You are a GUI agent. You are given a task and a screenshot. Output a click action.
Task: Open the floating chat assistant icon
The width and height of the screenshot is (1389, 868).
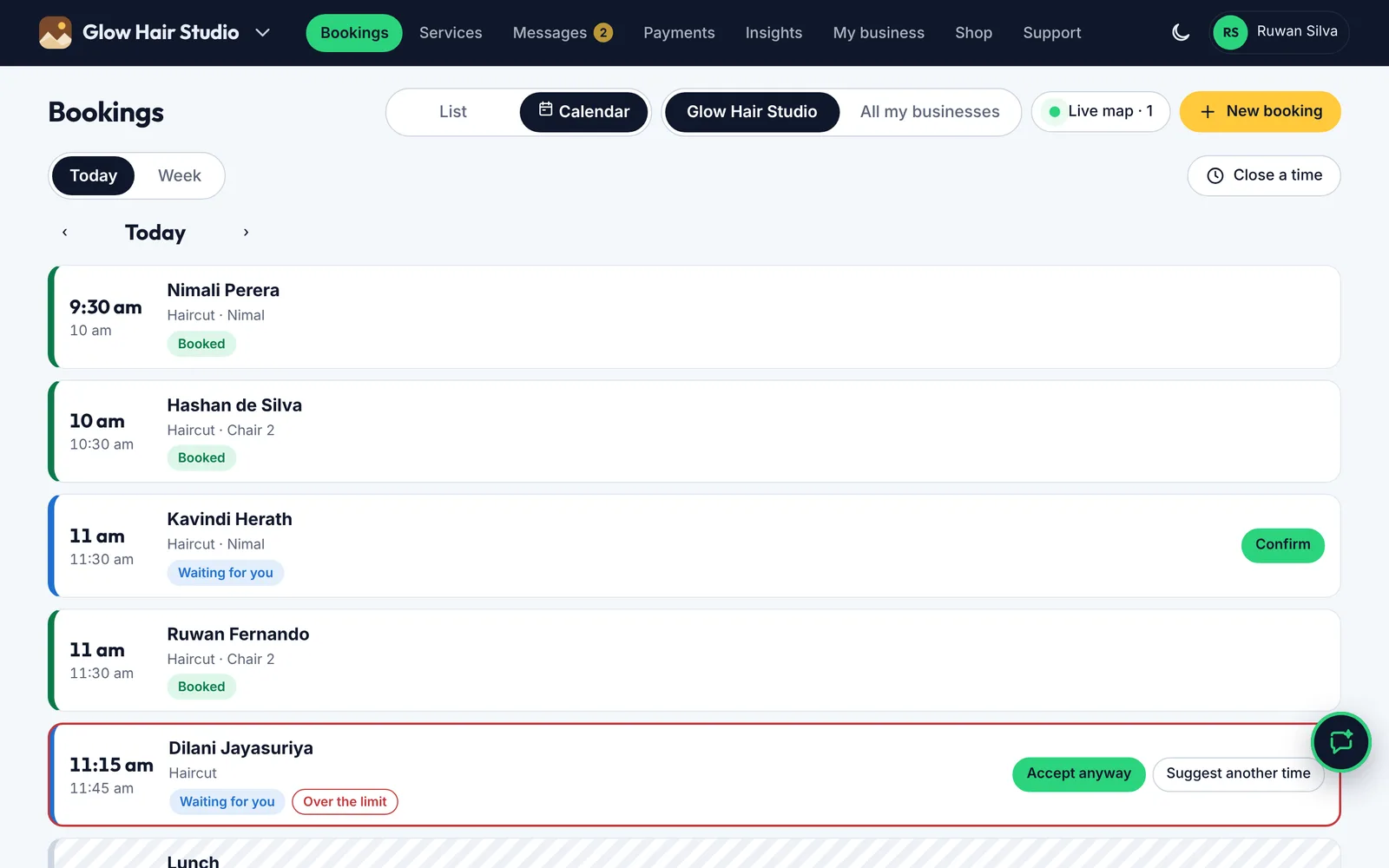click(x=1341, y=742)
